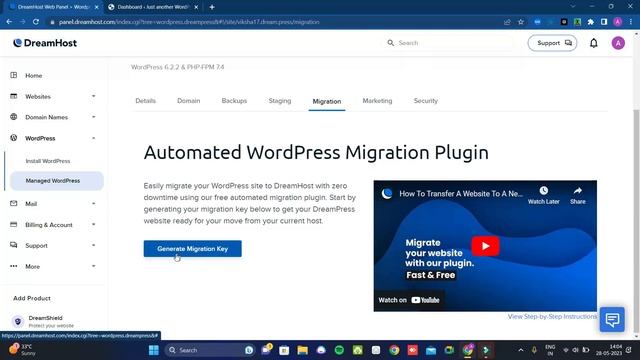Switch to the Domain tab
This screenshot has width=640, height=360.
coord(189,101)
